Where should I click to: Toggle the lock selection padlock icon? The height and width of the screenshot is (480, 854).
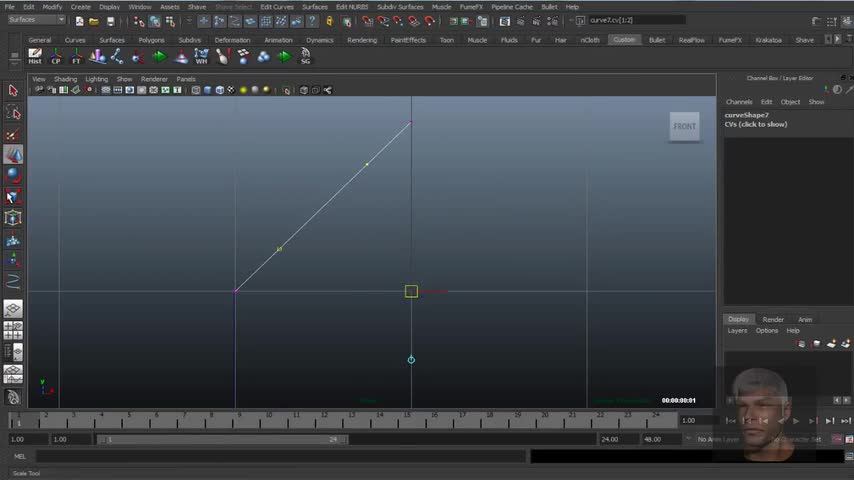click(x=329, y=21)
